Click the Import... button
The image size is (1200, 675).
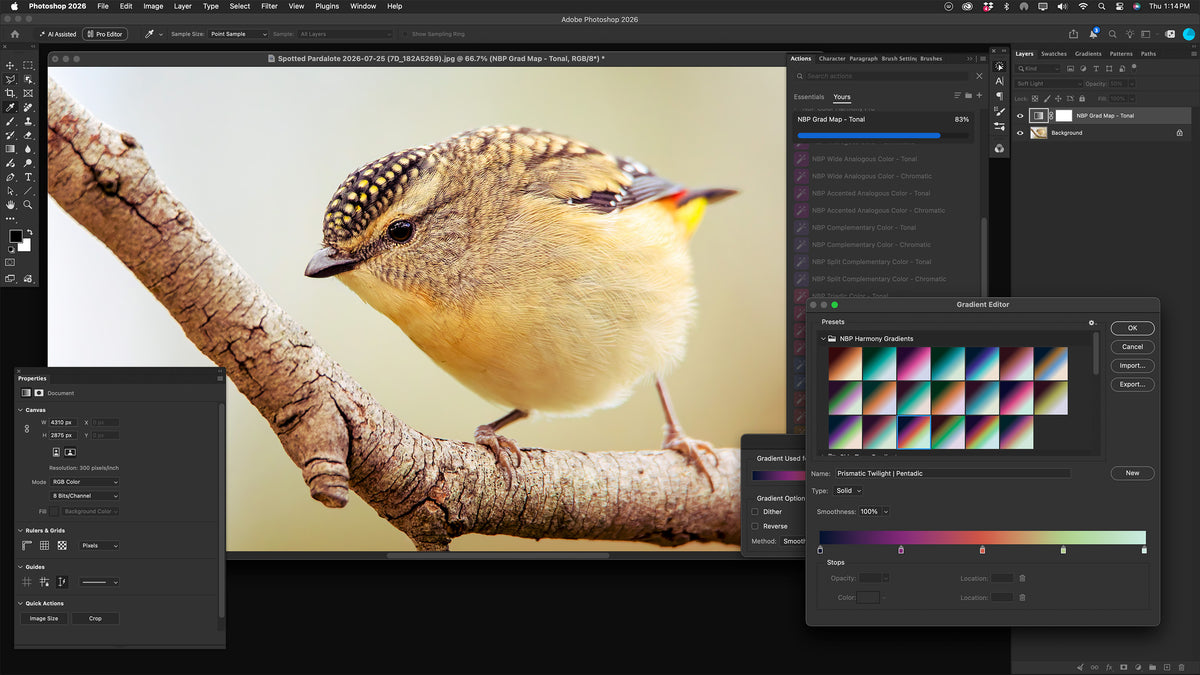click(x=1132, y=366)
